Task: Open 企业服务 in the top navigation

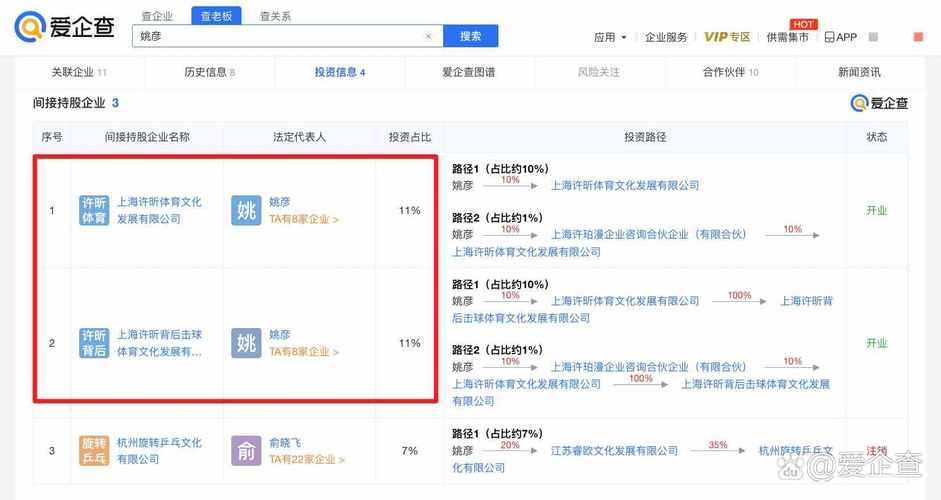Action: click(666, 37)
